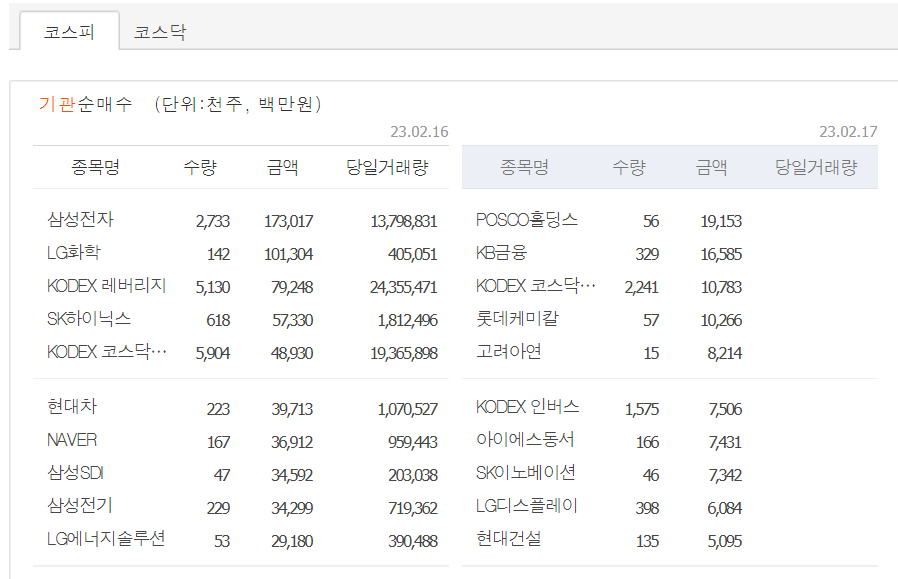This screenshot has height=579, width=898.
Task: Select NAVER daily volume 959,443
Action: point(413,442)
